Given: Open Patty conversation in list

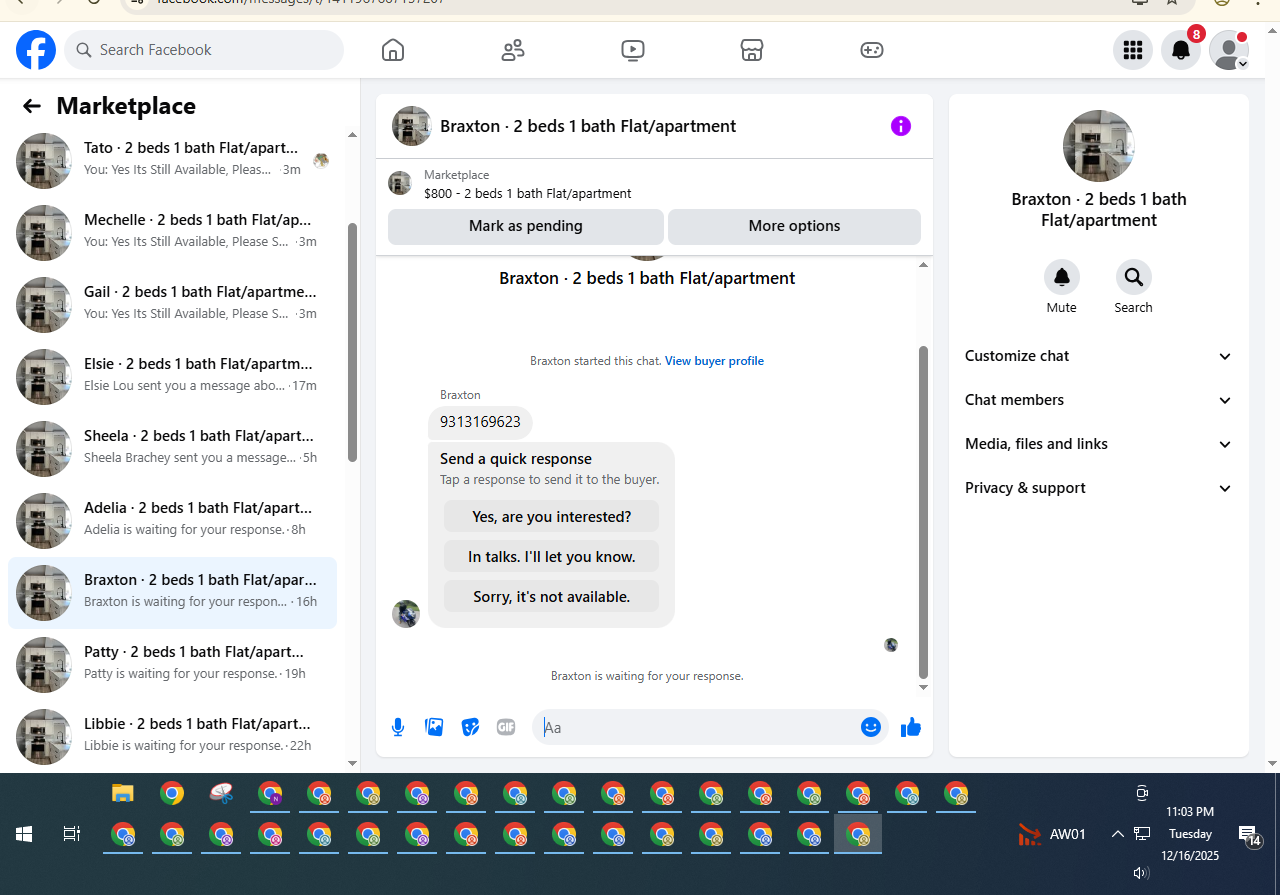Looking at the screenshot, I should coord(173,664).
